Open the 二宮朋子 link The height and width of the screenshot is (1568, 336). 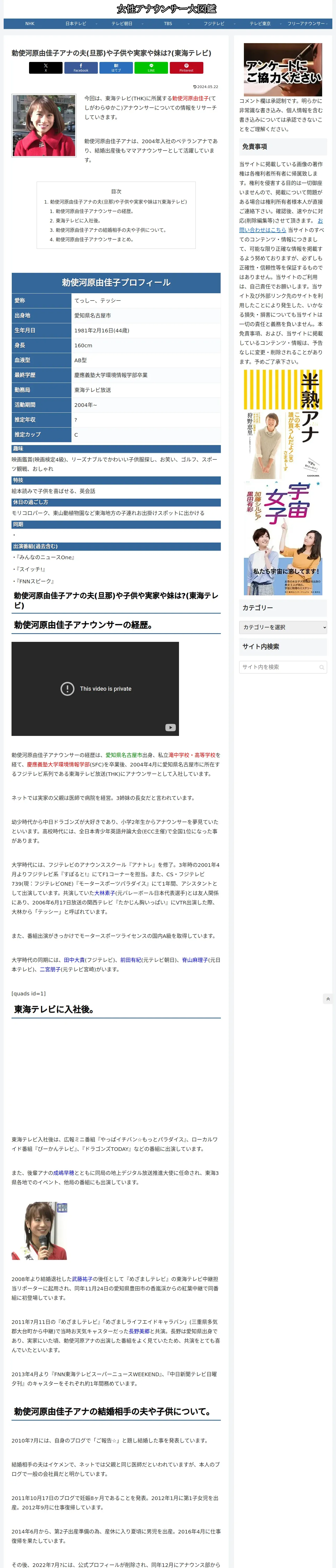coord(50,970)
